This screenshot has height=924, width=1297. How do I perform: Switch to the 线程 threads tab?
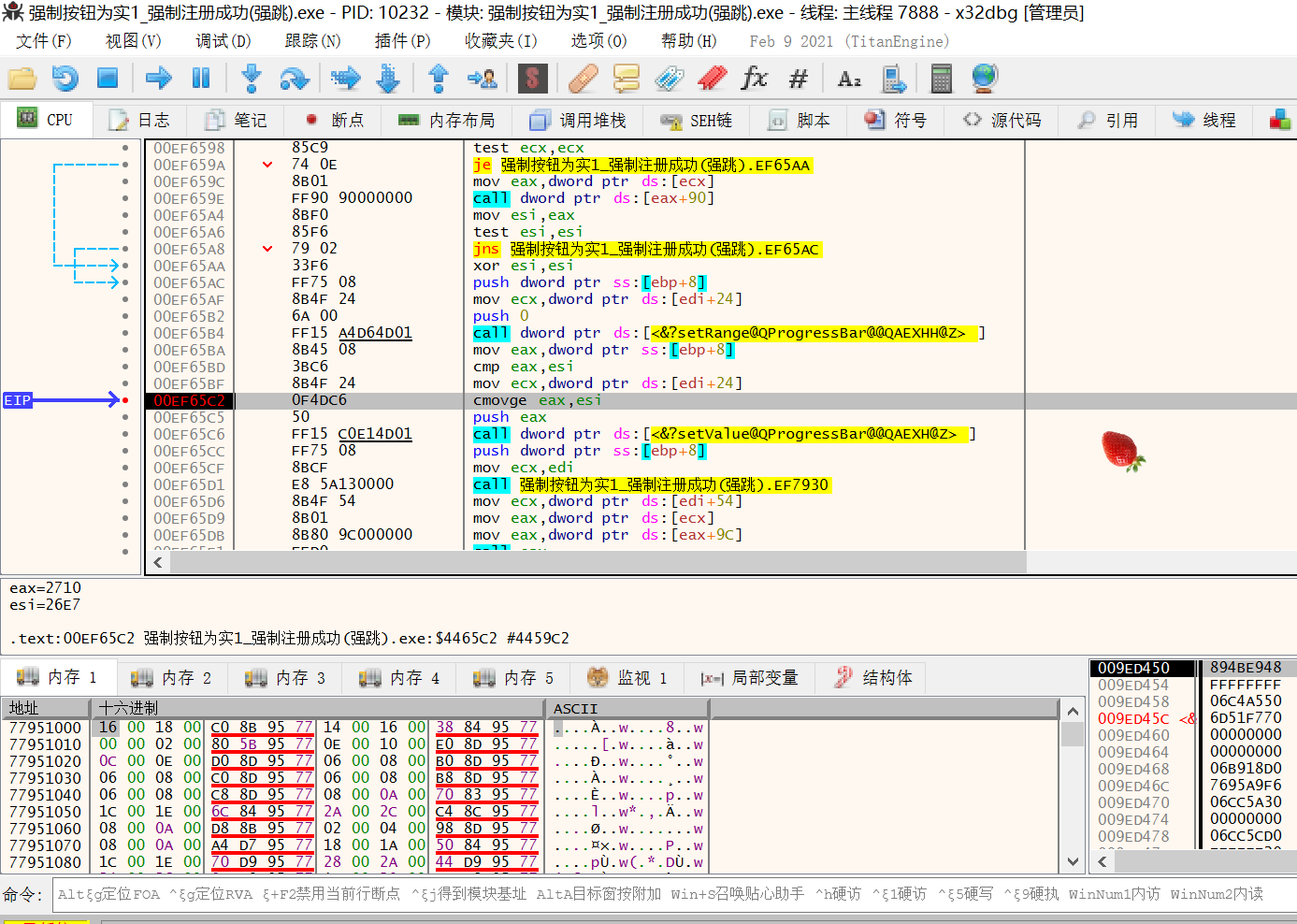[1205, 120]
